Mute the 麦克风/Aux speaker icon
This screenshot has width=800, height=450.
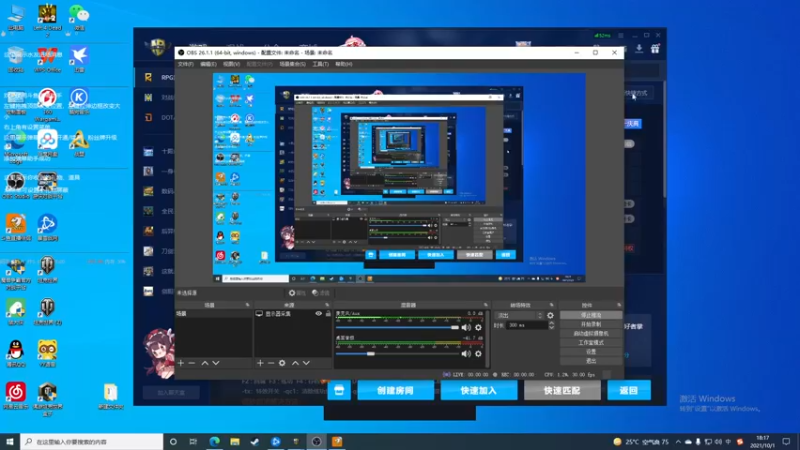(466, 328)
